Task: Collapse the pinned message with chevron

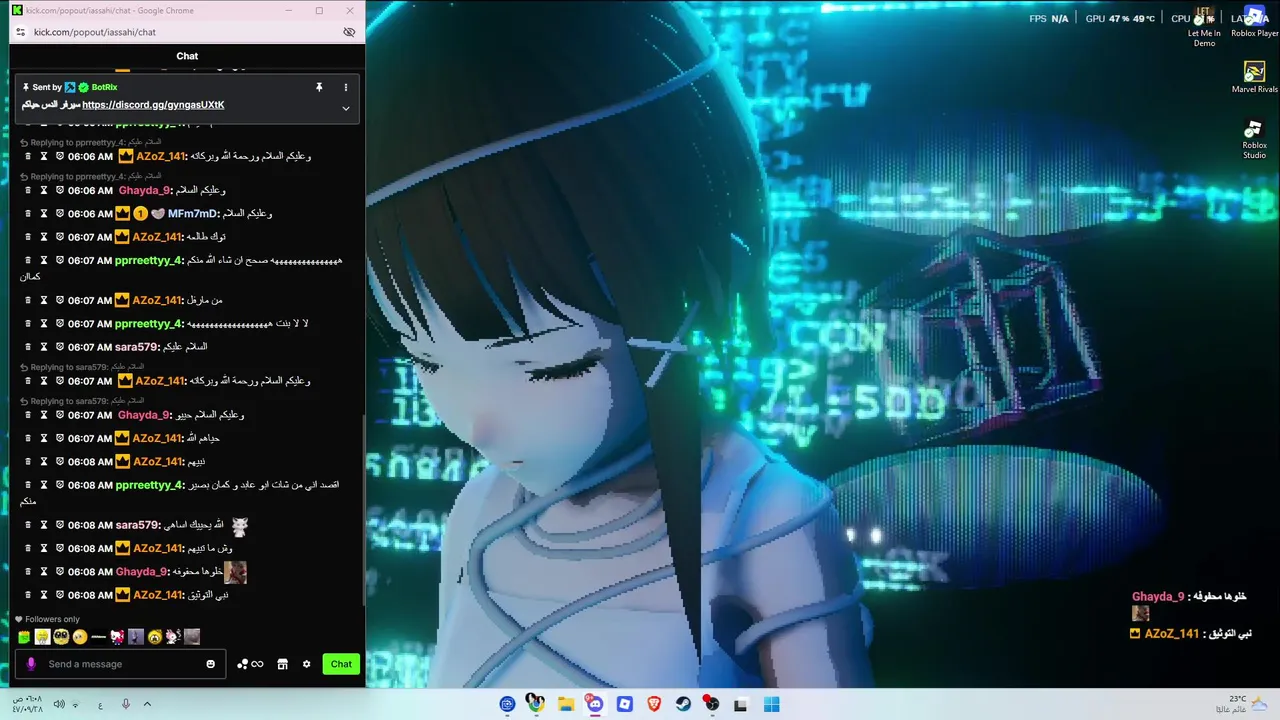Action: pyautogui.click(x=346, y=108)
